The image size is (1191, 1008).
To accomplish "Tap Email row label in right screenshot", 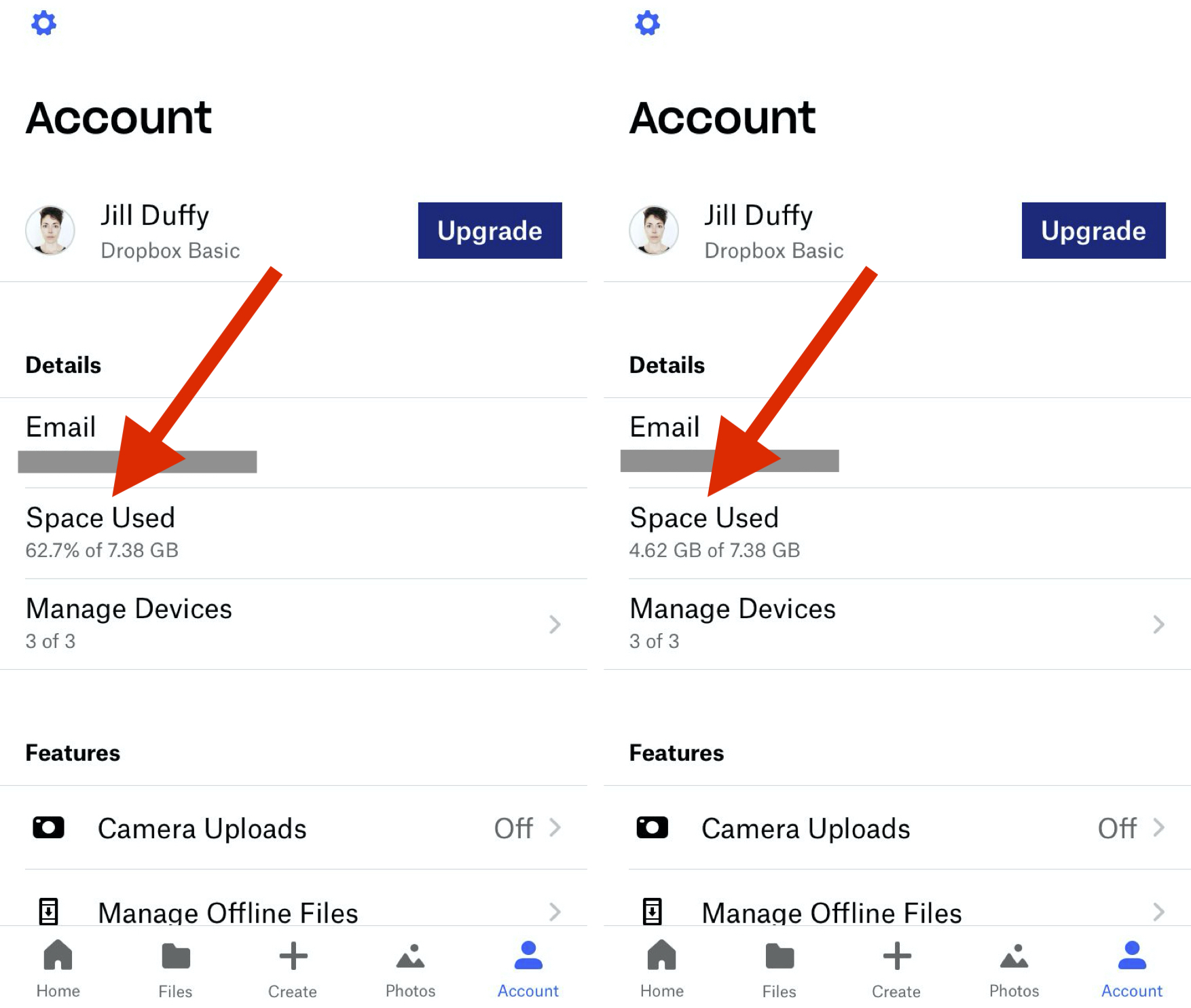I will [664, 427].
